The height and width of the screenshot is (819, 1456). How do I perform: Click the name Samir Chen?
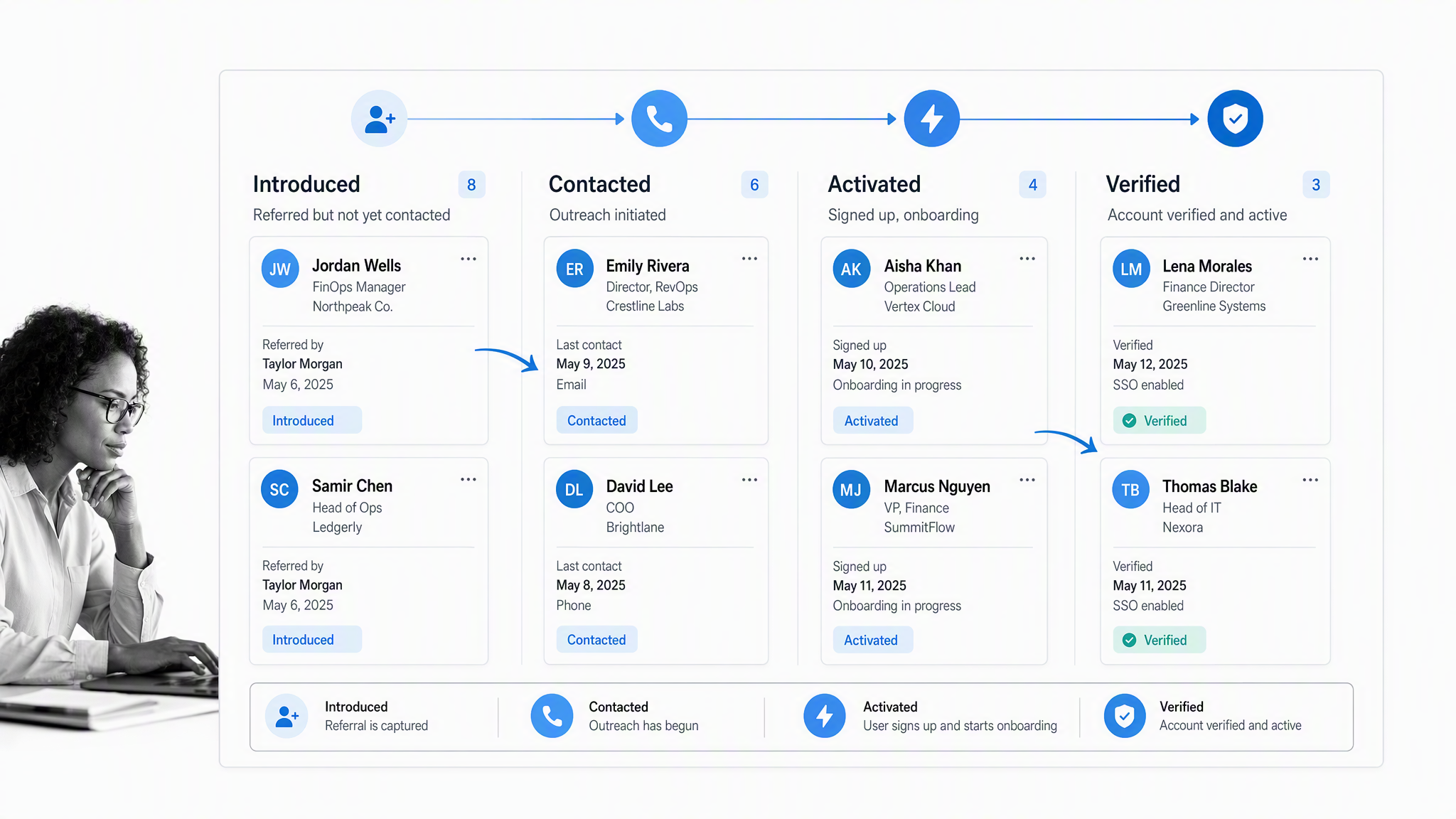(x=352, y=486)
